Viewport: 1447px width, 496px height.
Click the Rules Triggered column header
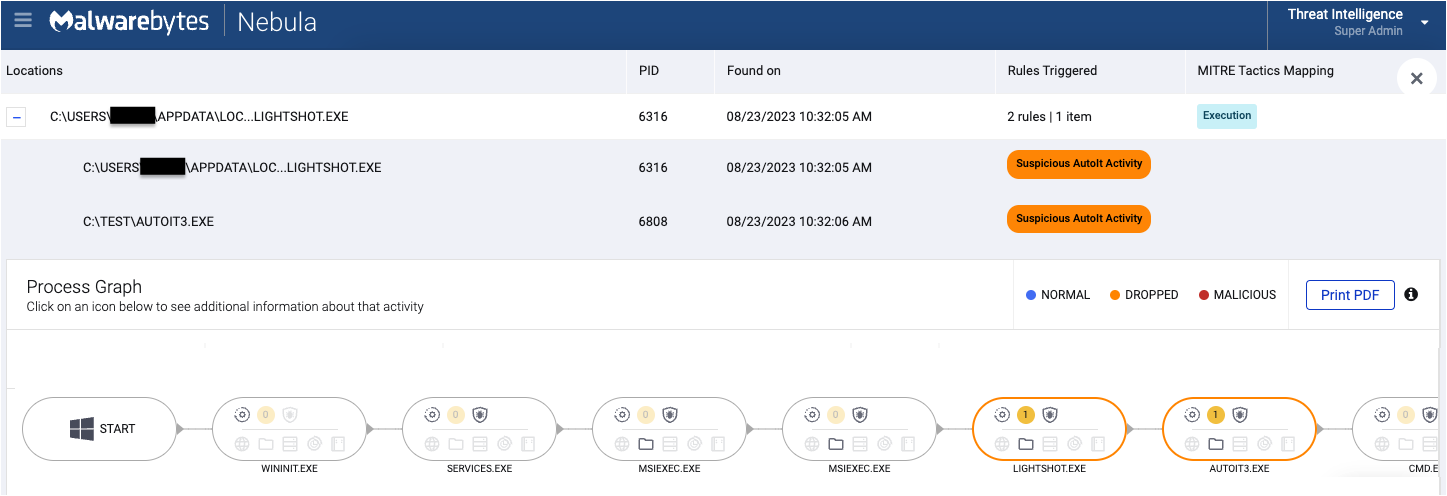1052,71
